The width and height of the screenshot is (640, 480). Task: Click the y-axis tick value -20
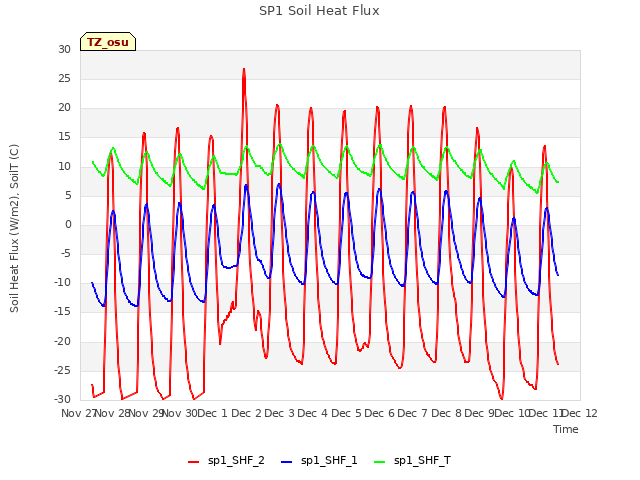pyautogui.click(x=63, y=341)
